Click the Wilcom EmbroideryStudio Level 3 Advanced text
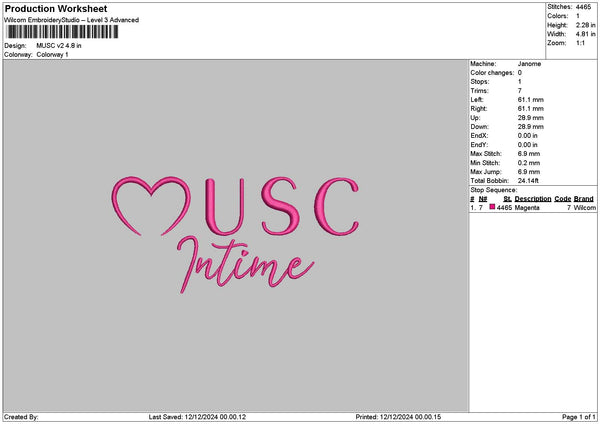This screenshot has height=424, width=600. click(x=72, y=20)
